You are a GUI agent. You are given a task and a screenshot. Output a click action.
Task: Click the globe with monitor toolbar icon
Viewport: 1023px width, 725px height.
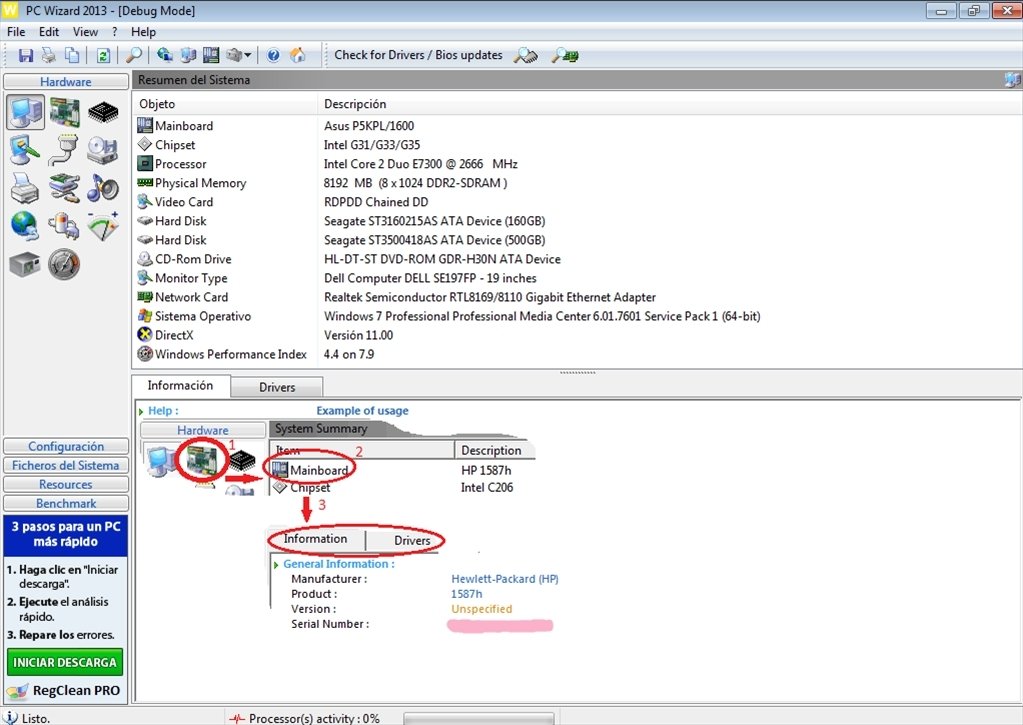coord(164,55)
